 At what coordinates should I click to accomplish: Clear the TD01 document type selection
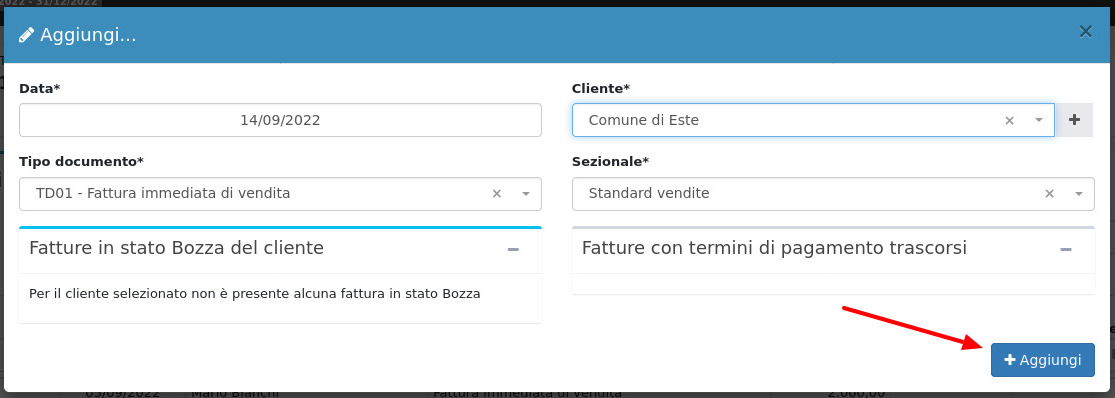497,194
